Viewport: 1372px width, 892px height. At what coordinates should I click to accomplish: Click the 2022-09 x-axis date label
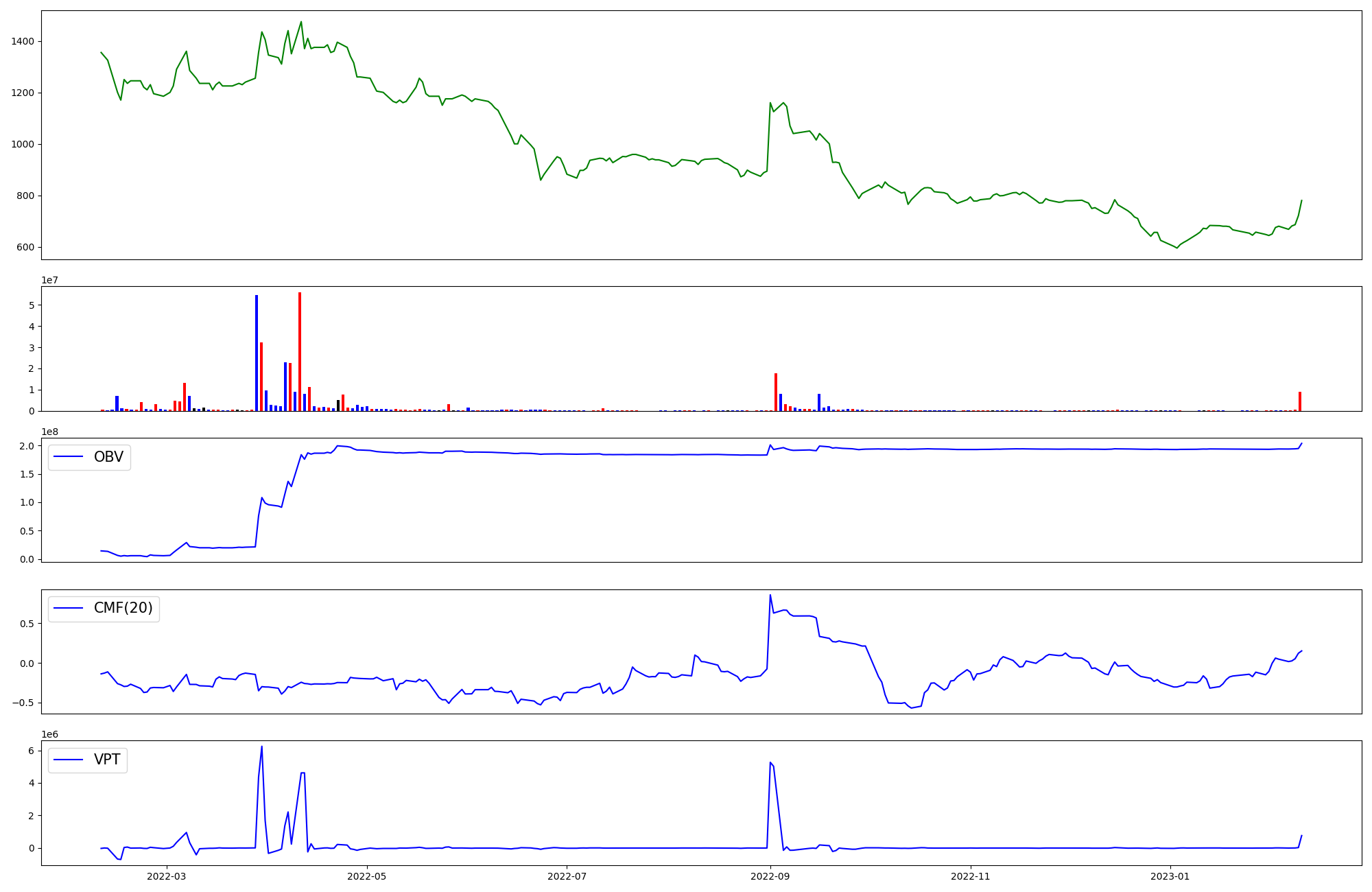pyautogui.click(x=770, y=876)
